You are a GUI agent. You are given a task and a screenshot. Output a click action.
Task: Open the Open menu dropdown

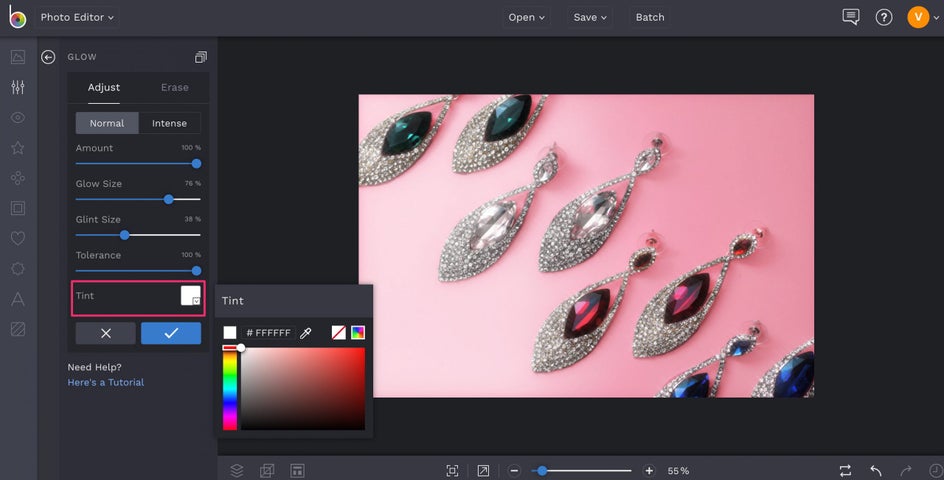click(x=527, y=17)
